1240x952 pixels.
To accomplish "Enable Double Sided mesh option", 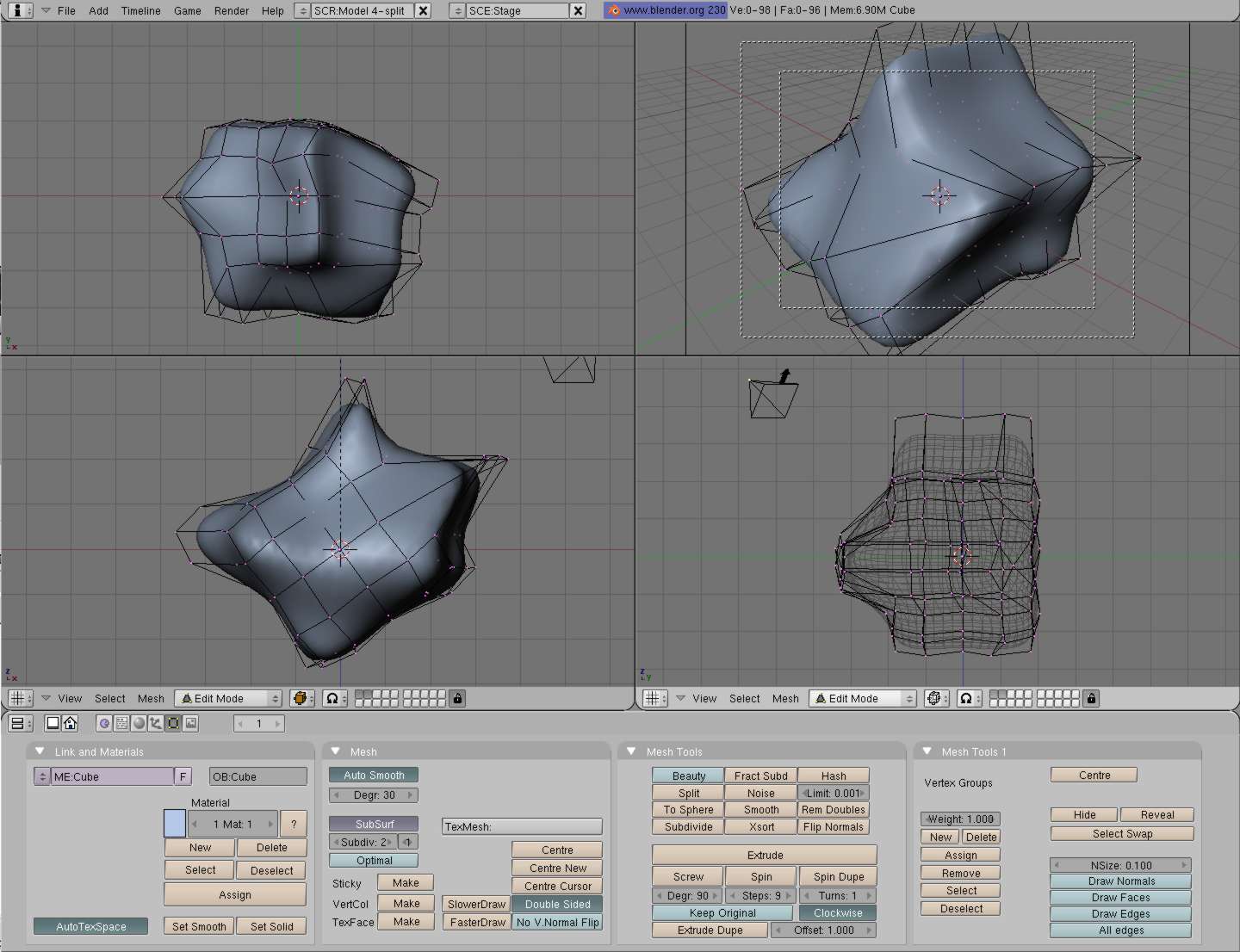I will click(557, 904).
